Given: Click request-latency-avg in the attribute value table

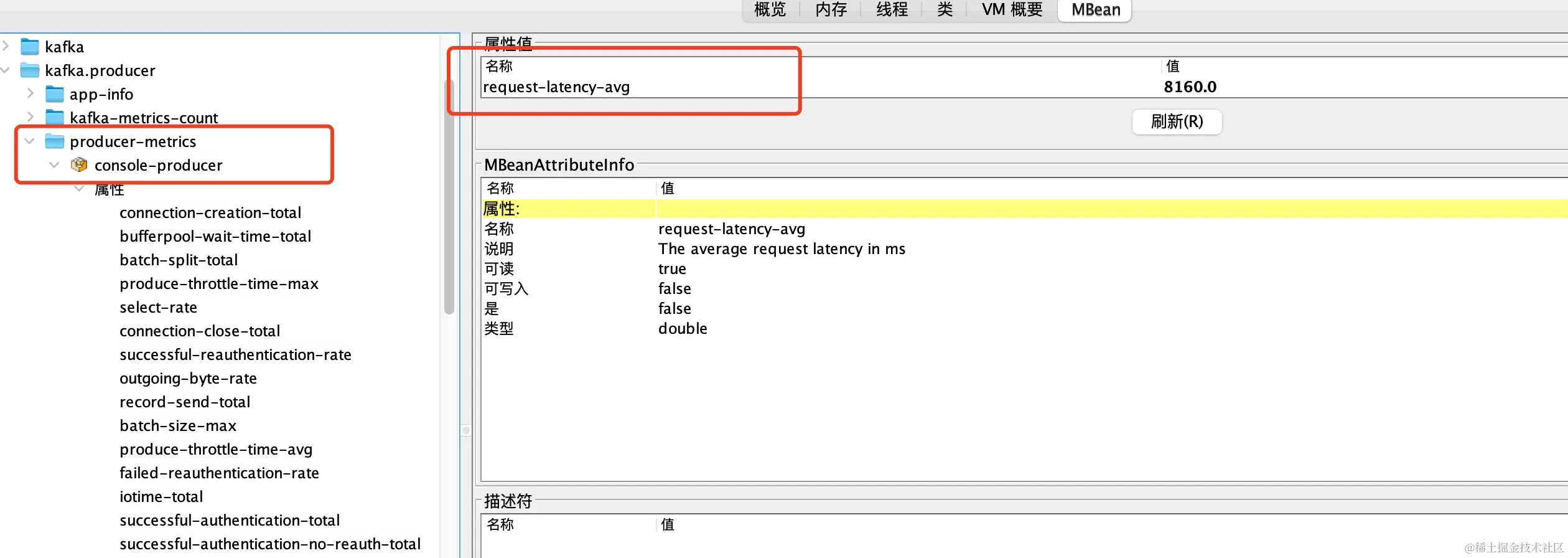Looking at the screenshot, I should pyautogui.click(x=556, y=87).
